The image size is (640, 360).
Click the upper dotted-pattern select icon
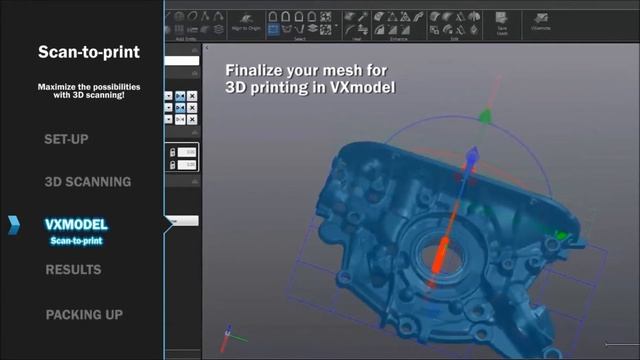[326, 17]
